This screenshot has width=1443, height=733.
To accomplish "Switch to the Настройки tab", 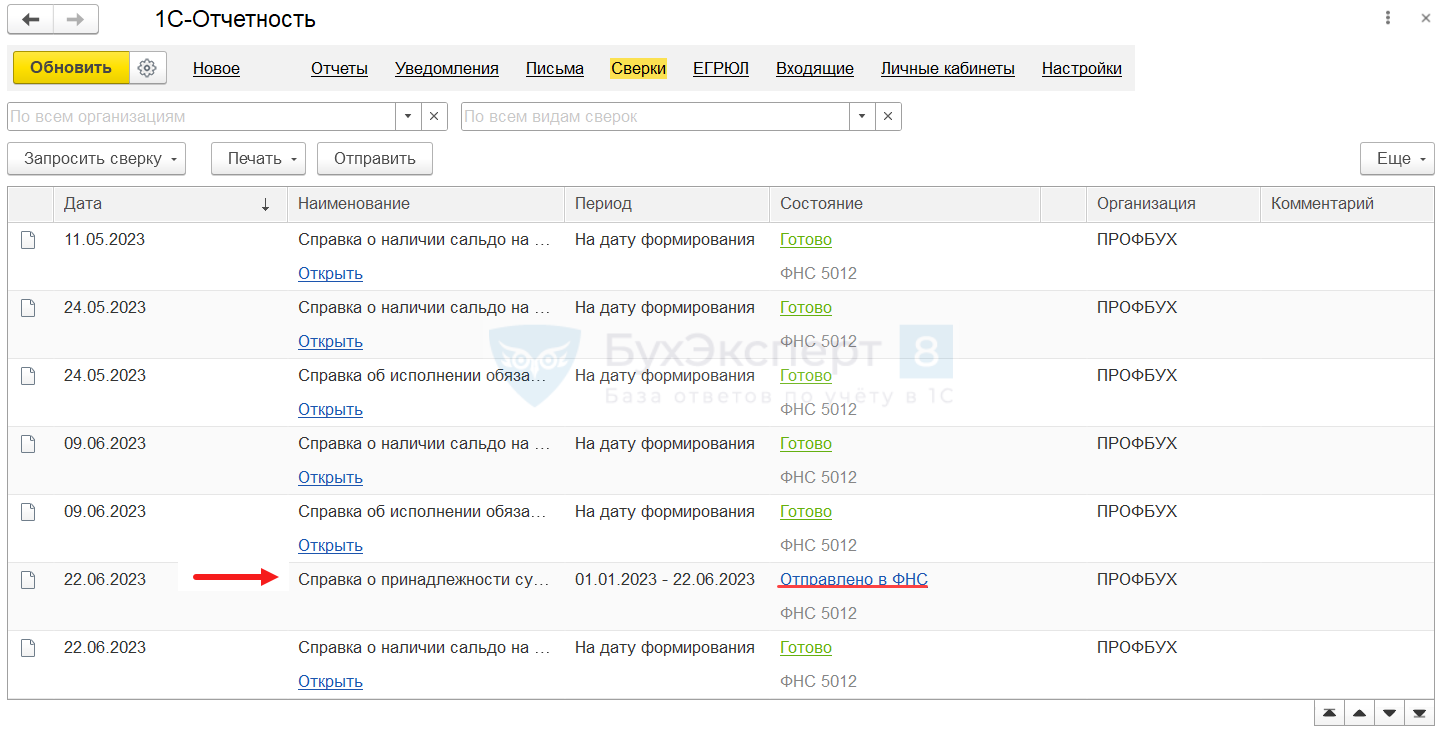I will click(x=1082, y=68).
